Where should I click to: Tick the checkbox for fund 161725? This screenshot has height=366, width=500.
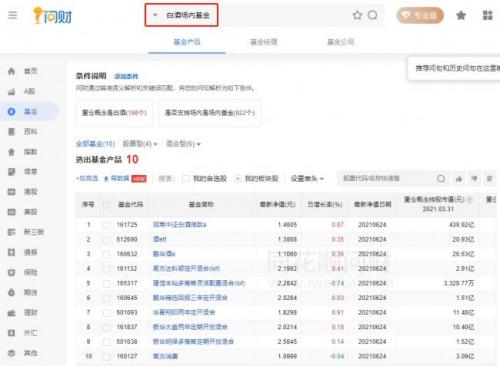pos(107,225)
